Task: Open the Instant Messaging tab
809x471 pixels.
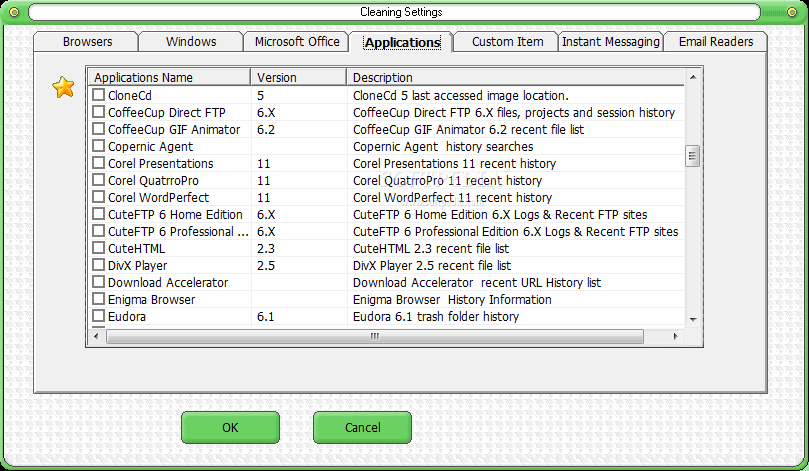Action: 610,42
